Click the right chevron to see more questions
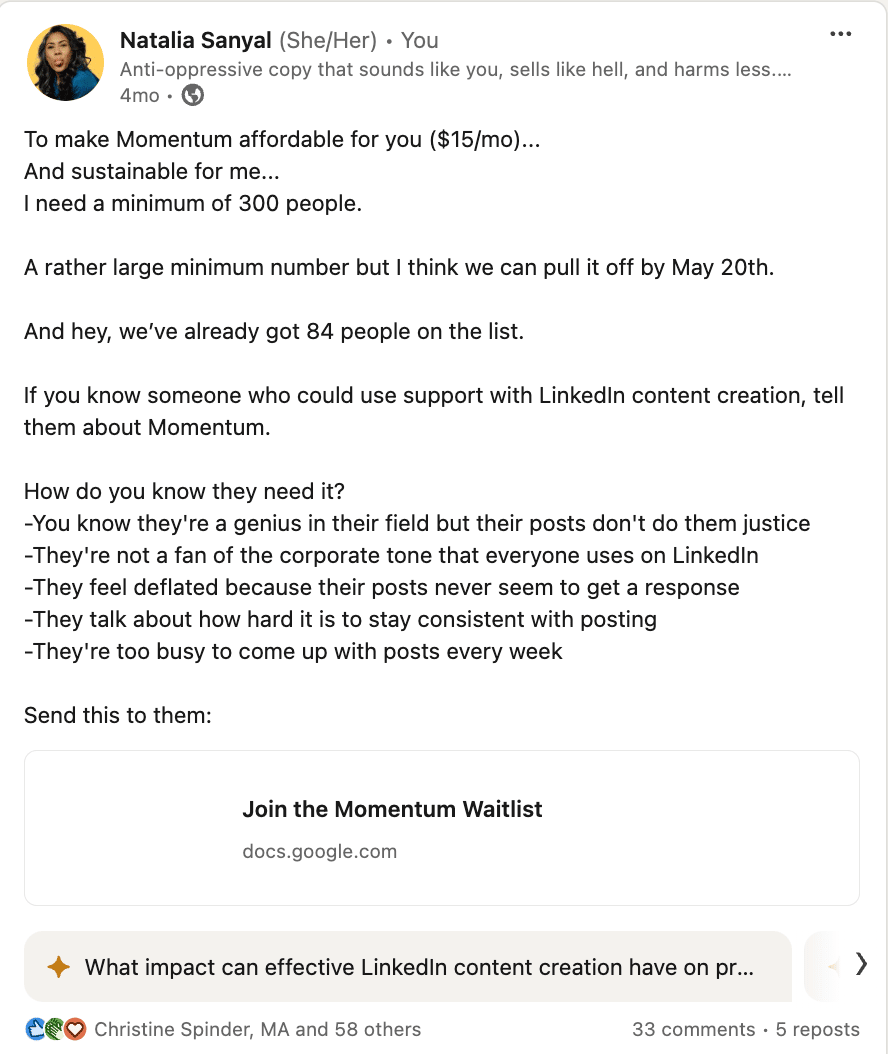Image resolution: width=888 pixels, height=1054 pixels. (859, 963)
